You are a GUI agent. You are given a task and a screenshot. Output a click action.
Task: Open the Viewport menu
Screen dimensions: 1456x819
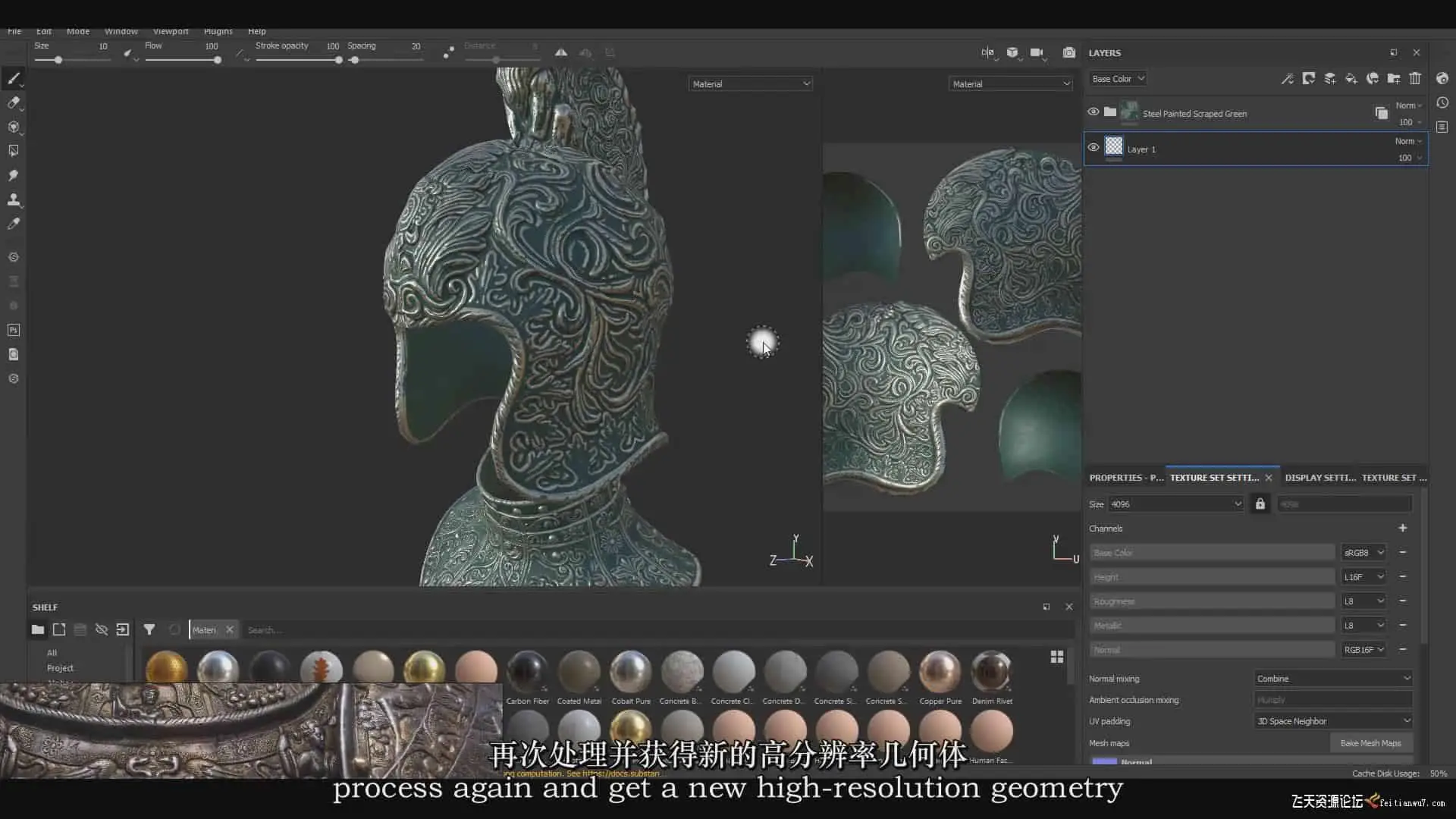tap(171, 32)
